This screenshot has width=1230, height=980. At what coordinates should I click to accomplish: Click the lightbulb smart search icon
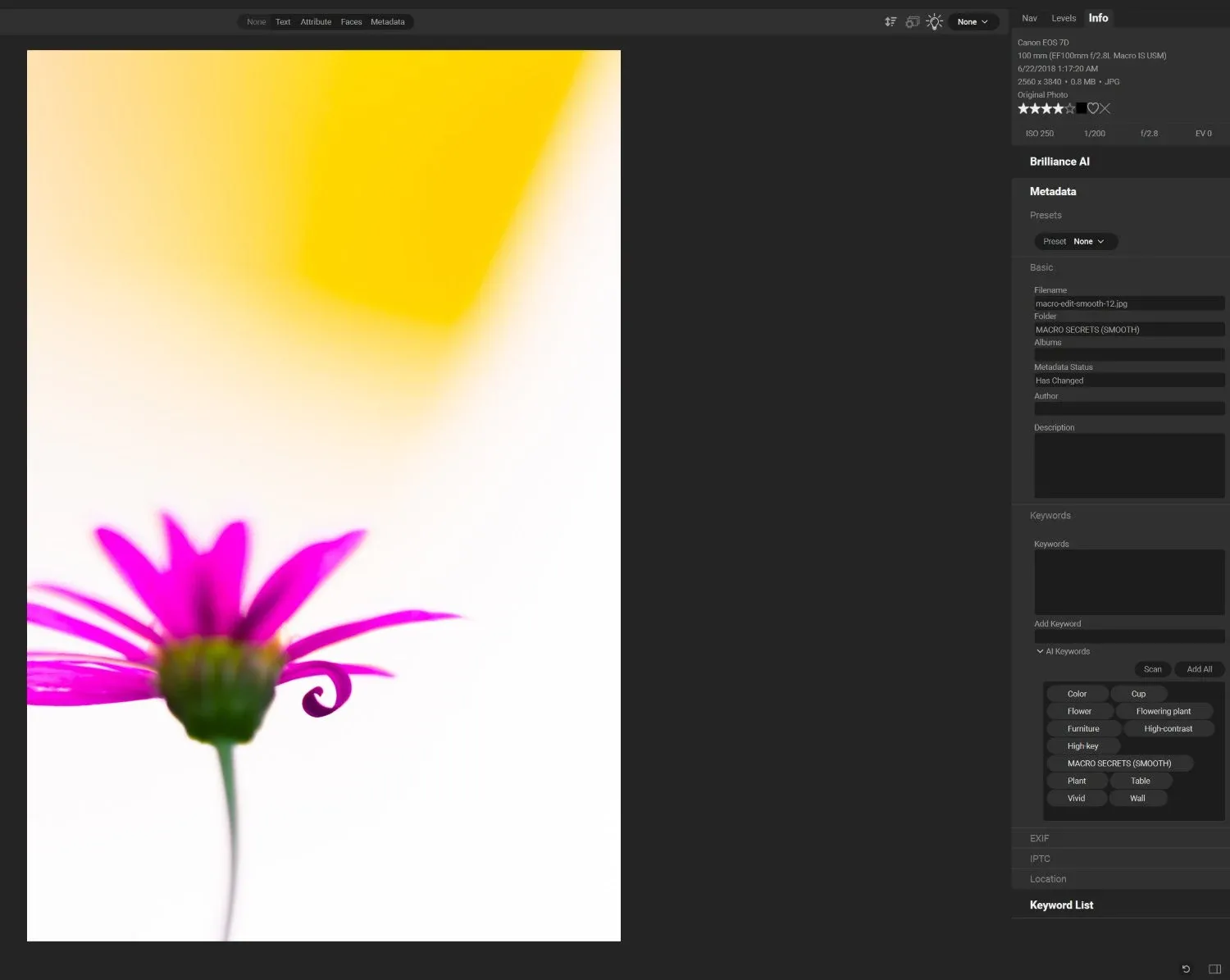click(x=934, y=21)
